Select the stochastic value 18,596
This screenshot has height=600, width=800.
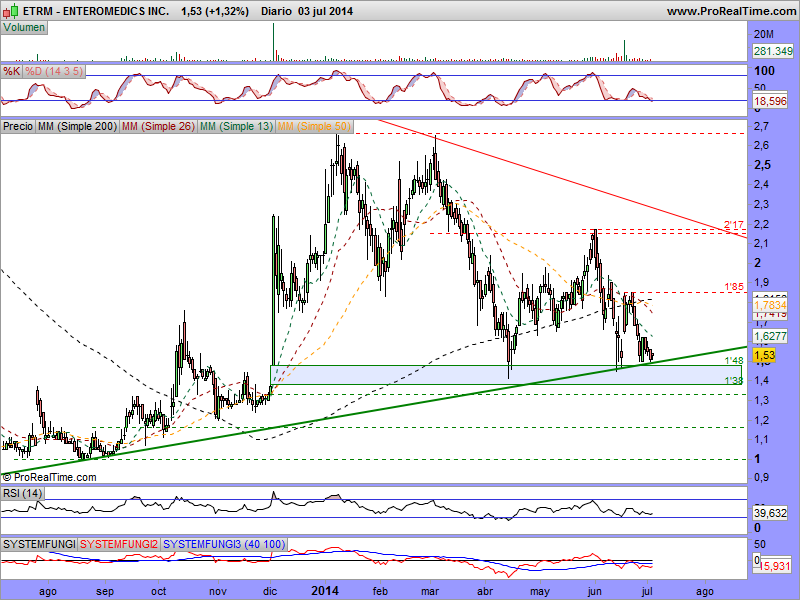tap(770, 101)
